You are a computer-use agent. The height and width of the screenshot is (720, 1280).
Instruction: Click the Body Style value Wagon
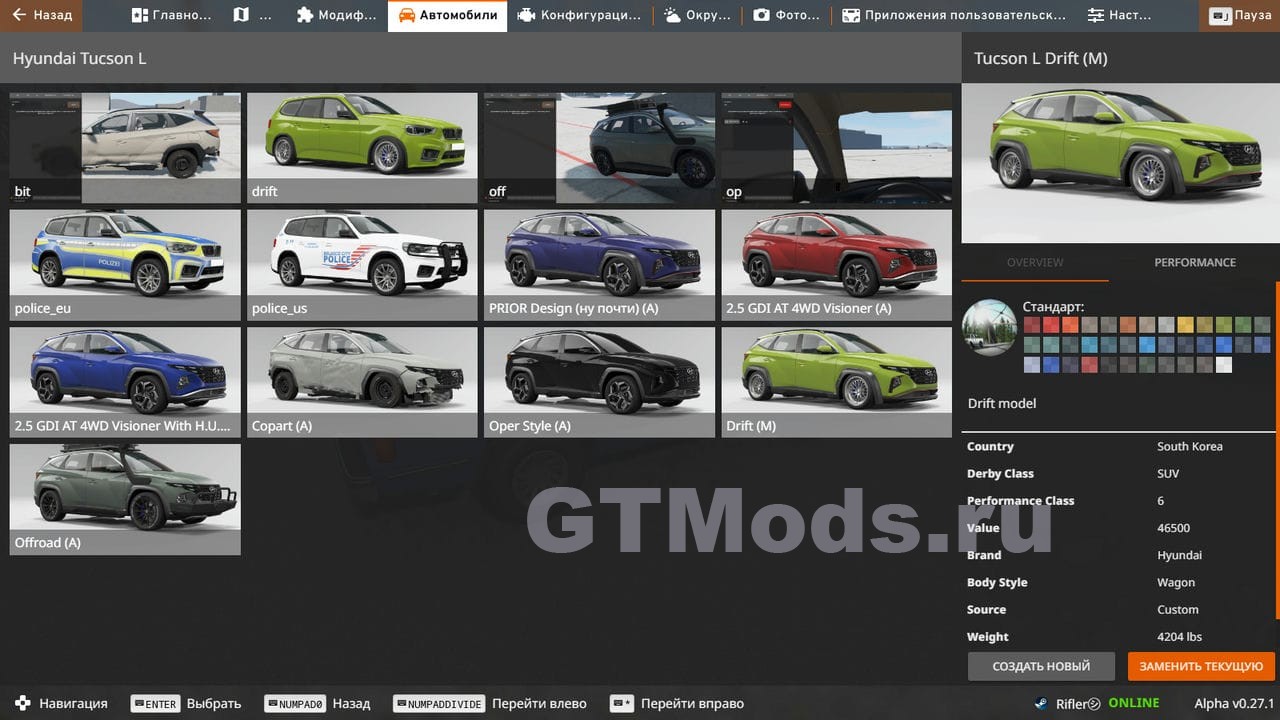click(x=1176, y=582)
